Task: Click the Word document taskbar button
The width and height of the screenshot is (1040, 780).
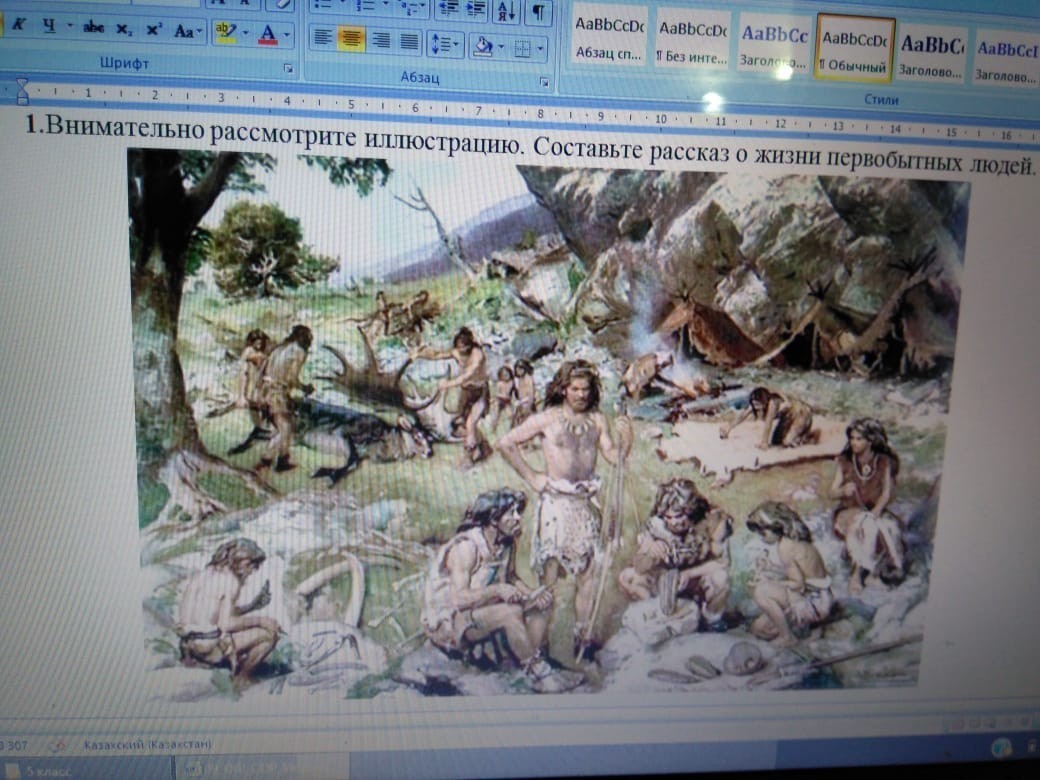Action: pyautogui.click(x=261, y=769)
